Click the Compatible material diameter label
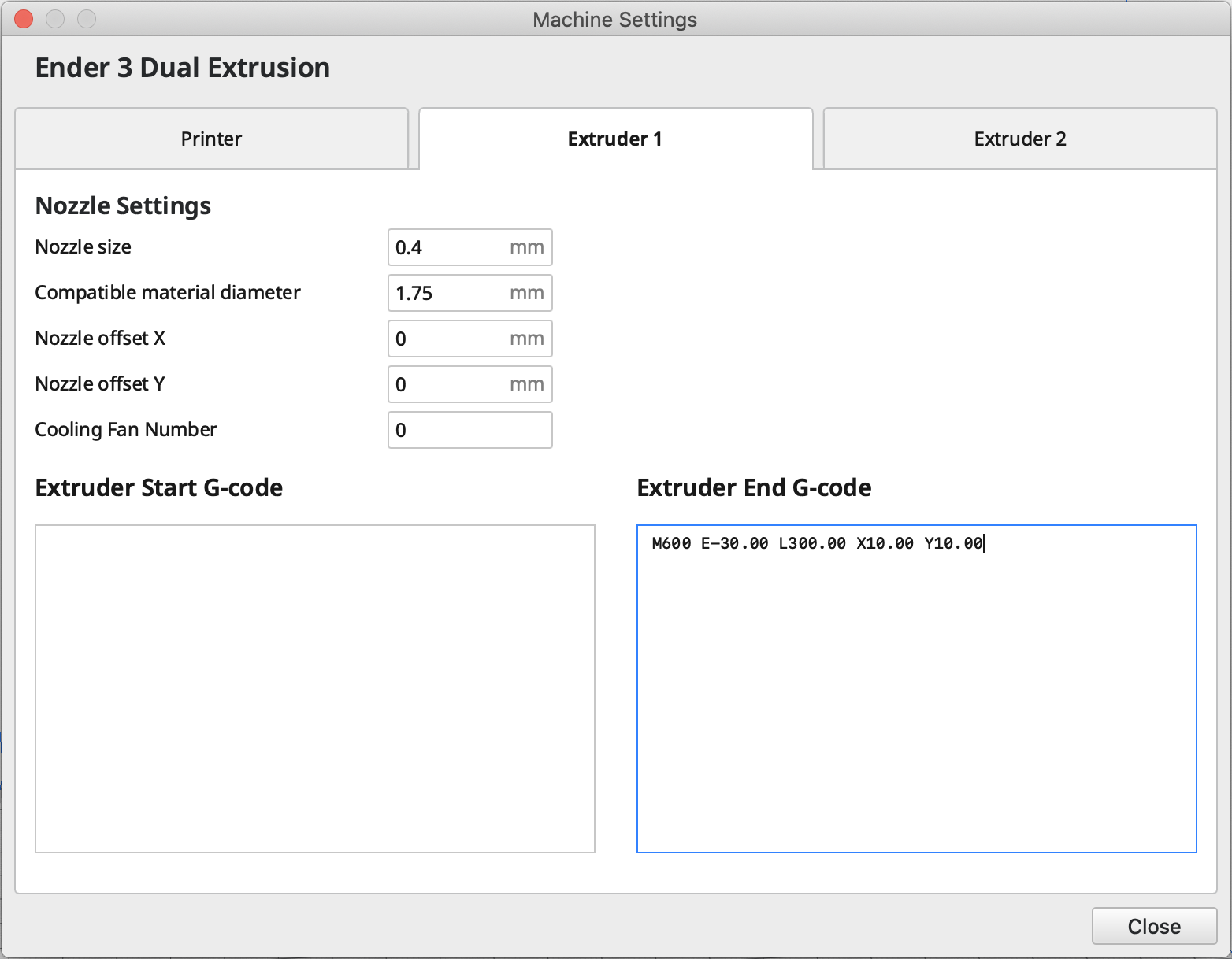 168,292
